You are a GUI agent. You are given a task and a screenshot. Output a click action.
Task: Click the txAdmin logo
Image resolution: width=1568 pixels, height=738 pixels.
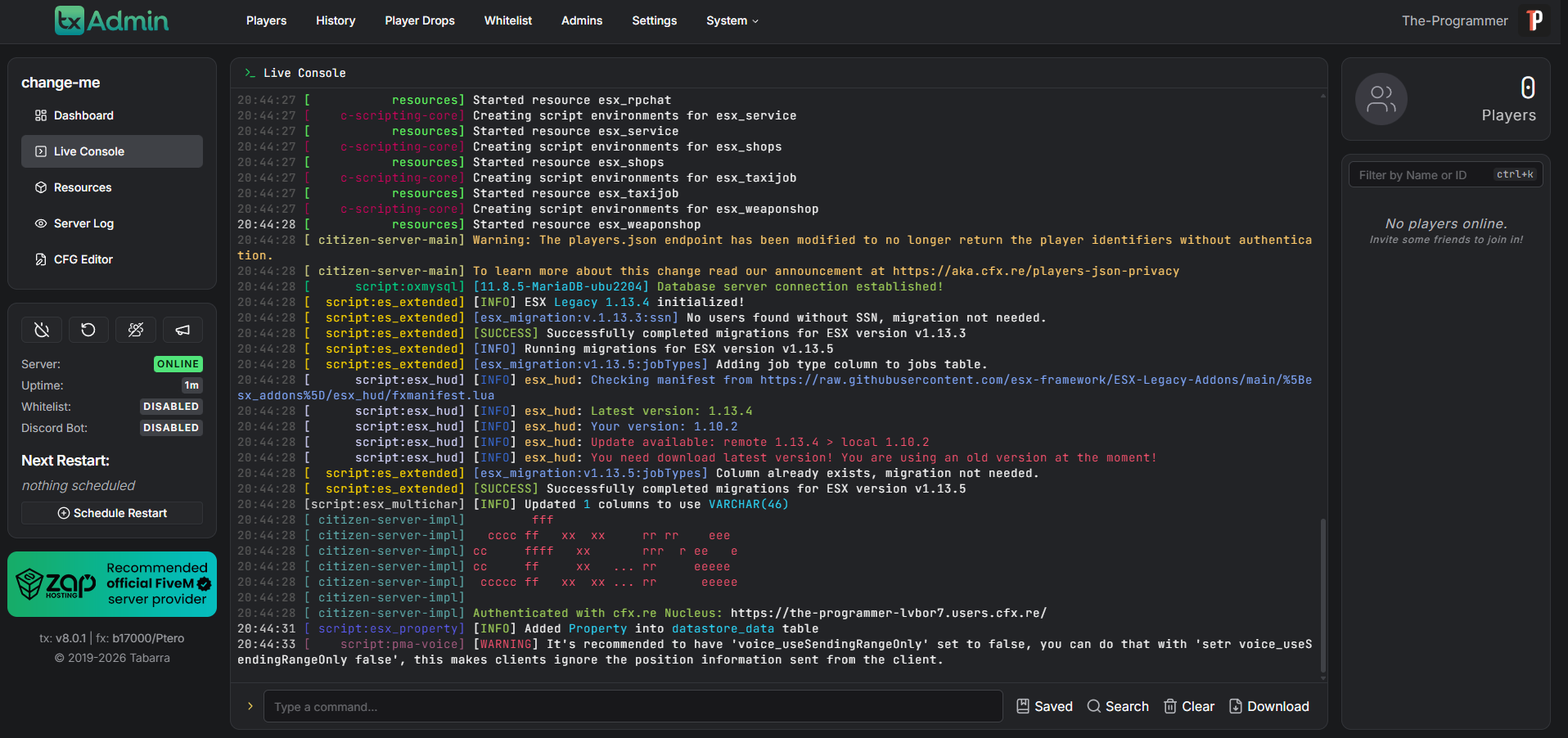tap(111, 20)
